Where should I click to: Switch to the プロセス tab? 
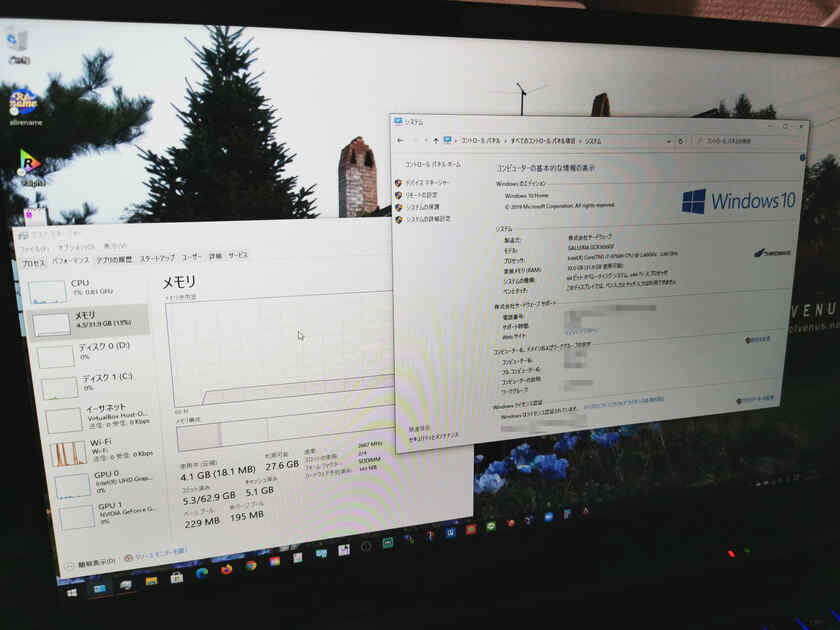pos(33,262)
